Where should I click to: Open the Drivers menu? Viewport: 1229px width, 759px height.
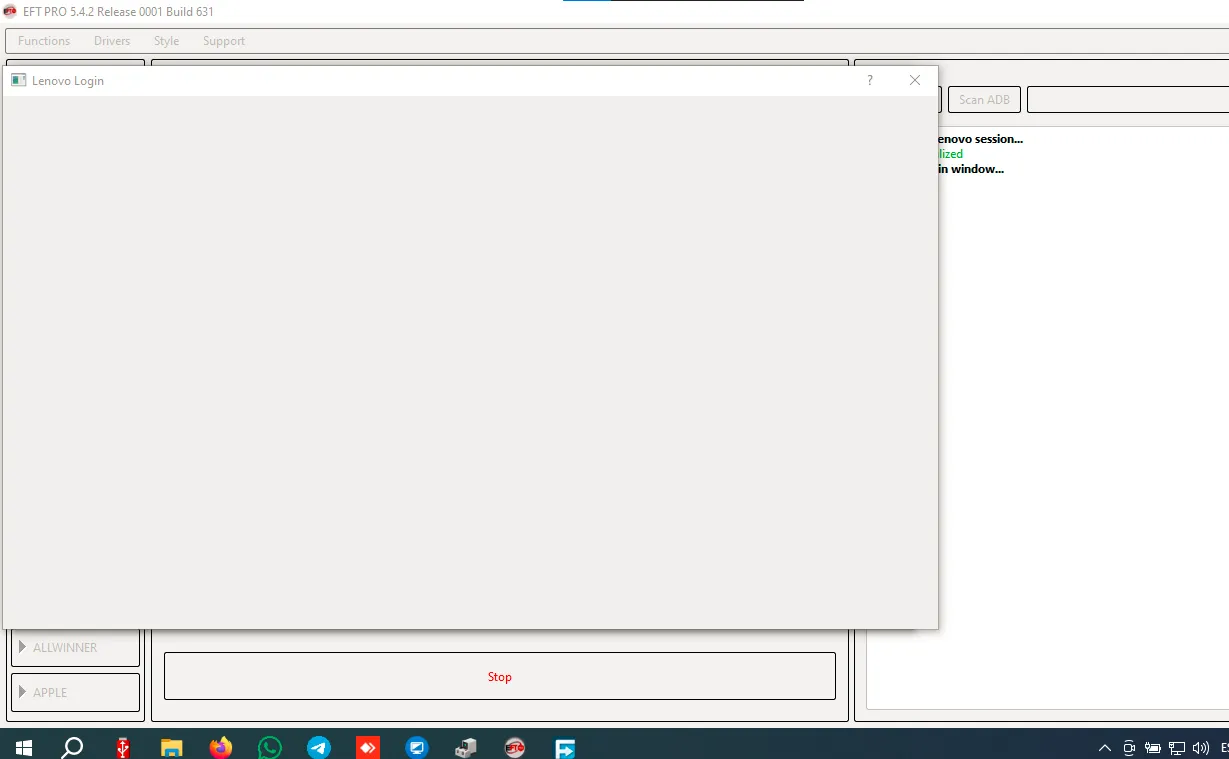point(112,41)
